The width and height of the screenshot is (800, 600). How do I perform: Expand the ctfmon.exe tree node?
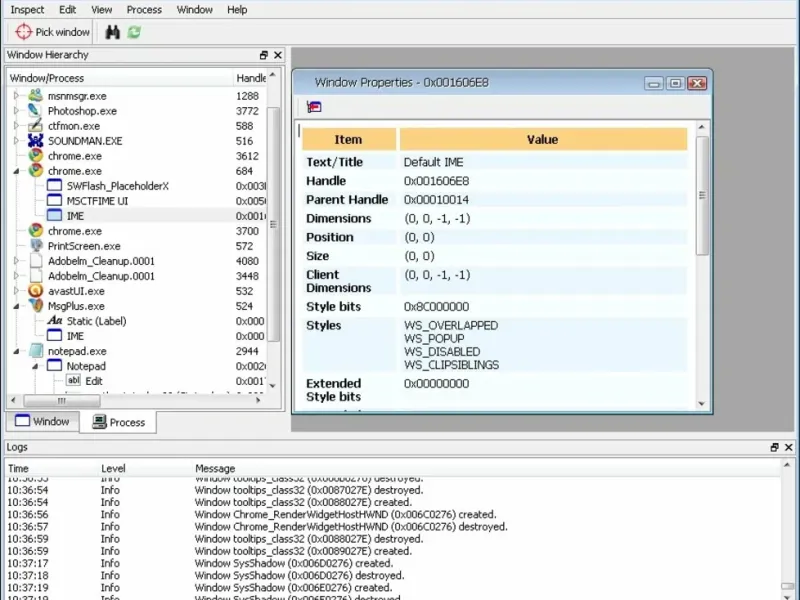(16, 126)
